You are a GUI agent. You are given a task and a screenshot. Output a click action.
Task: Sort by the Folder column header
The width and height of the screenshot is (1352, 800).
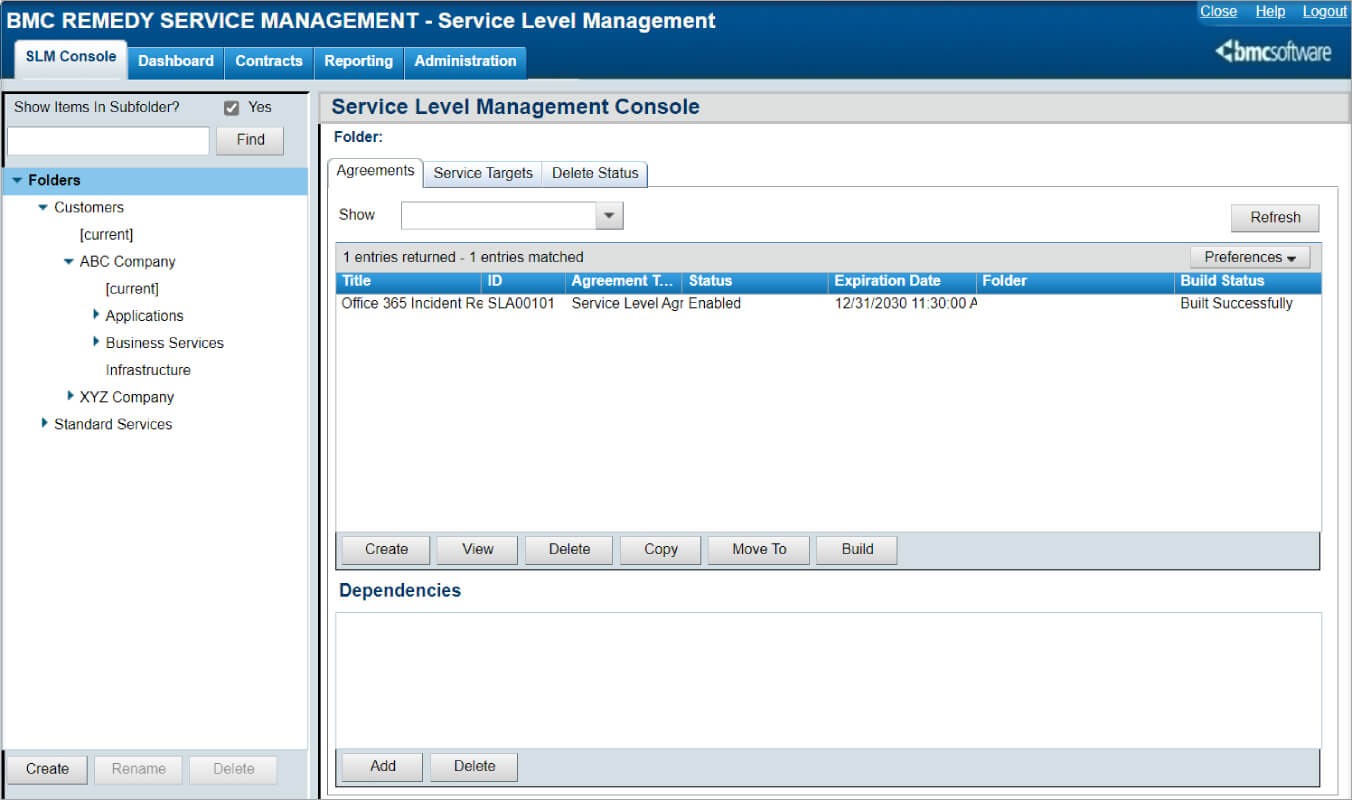coord(1076,282)
